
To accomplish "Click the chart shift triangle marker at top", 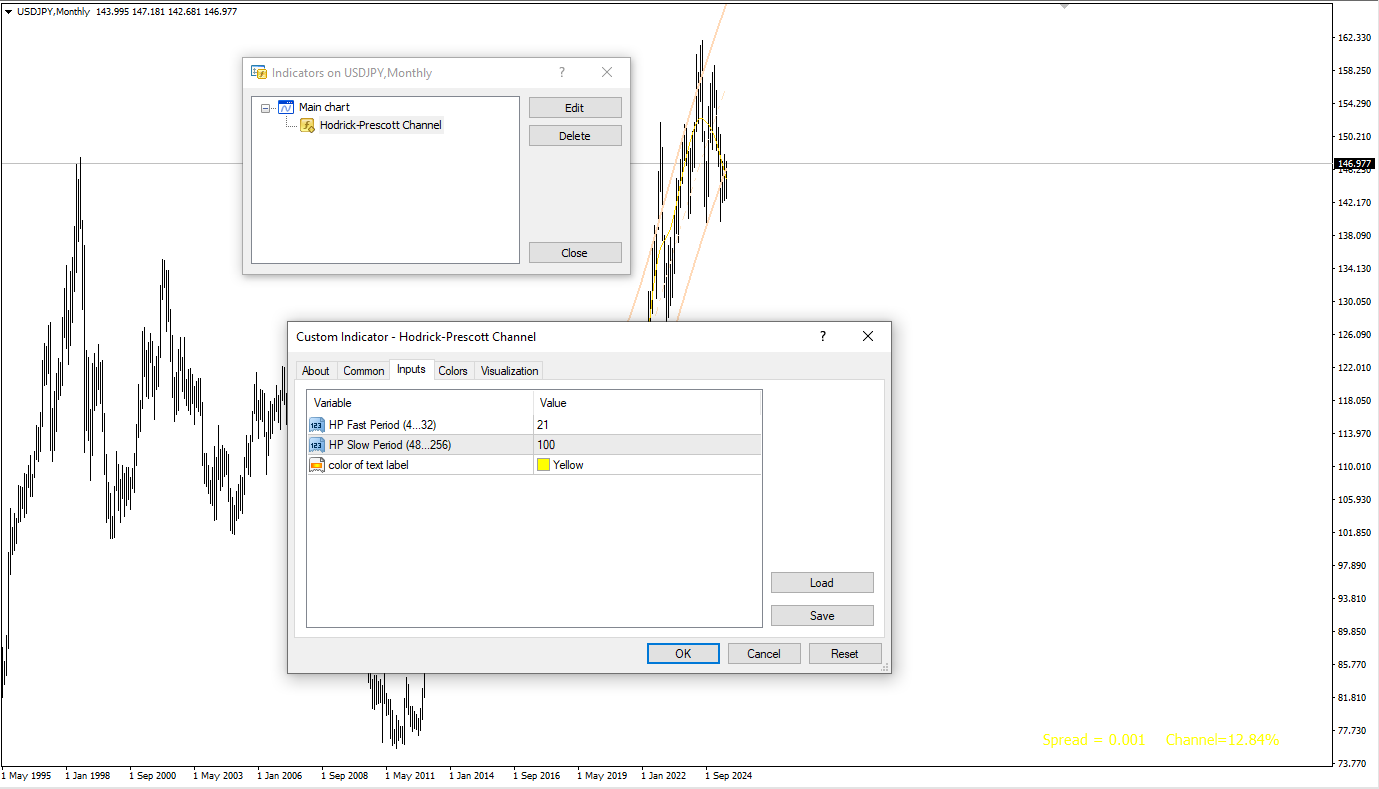I will pos(1064,6).
